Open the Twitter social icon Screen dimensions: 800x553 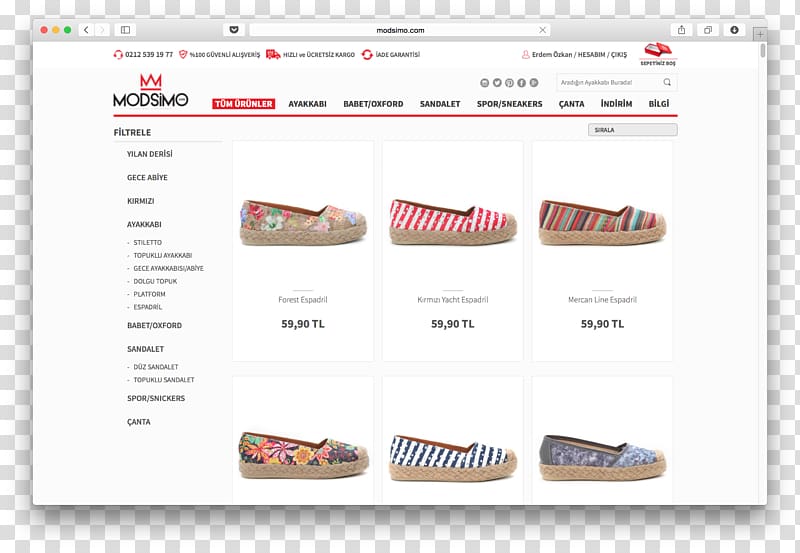(x=497, y=83)
